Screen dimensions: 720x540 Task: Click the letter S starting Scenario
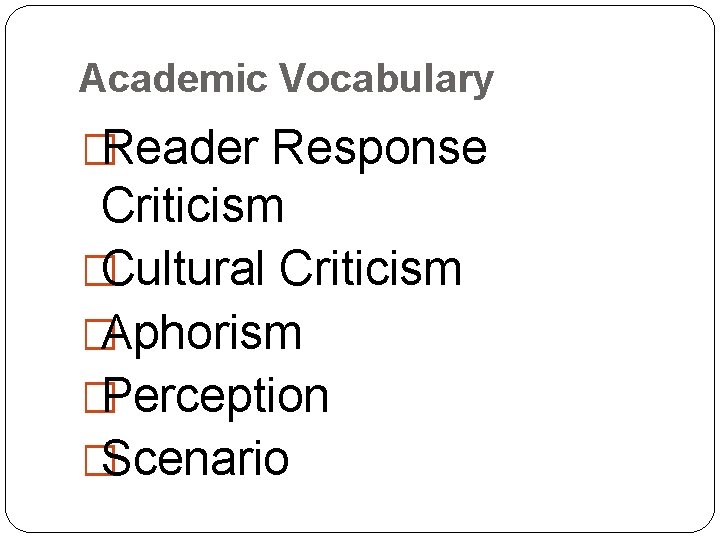(116, 458)
